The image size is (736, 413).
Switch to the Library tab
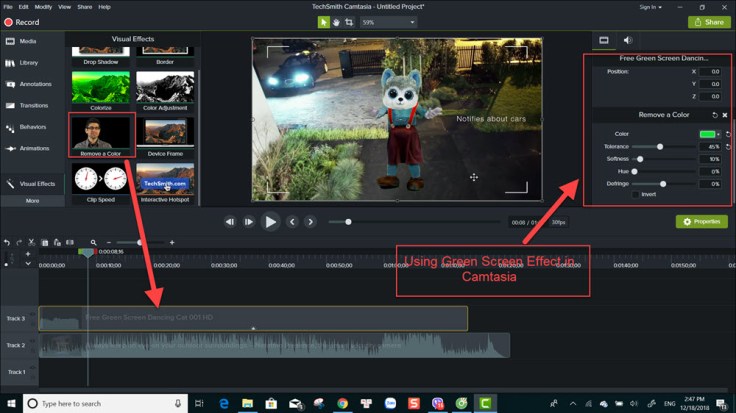(32, 63)
